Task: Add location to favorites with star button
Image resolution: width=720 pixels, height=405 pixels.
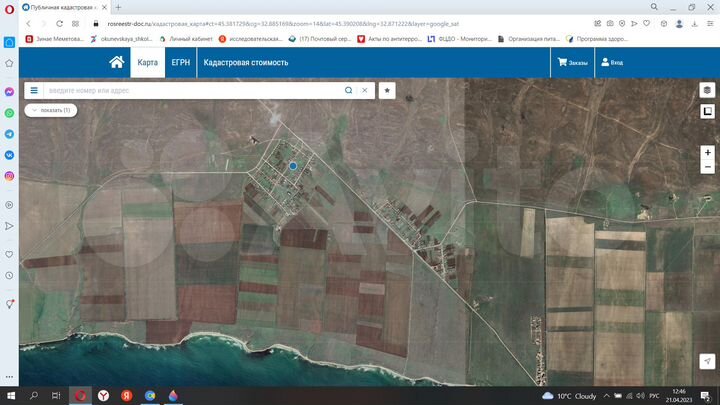Action: (x=387, y=90)
